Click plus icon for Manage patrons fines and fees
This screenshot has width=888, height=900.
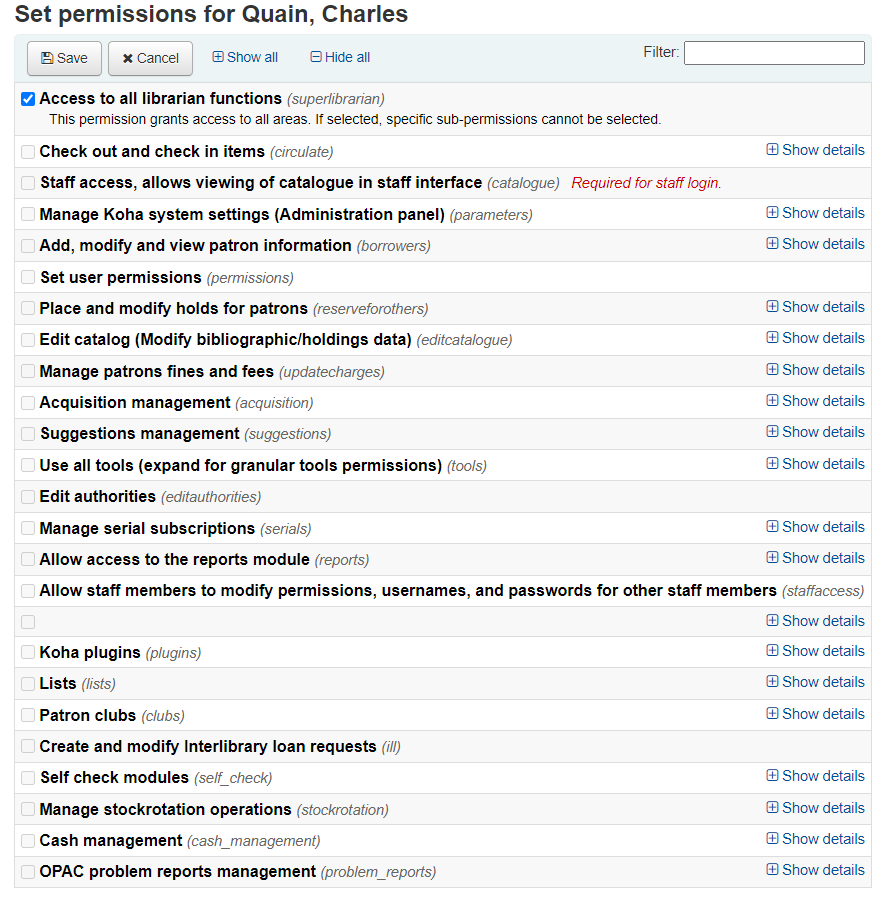(773, 370)
